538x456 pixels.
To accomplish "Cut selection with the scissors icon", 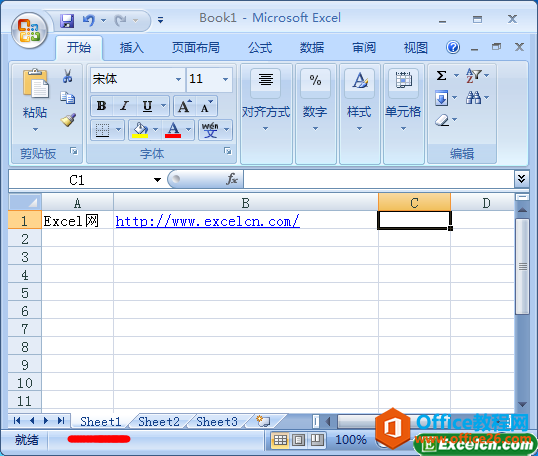I will click(68, 76).
